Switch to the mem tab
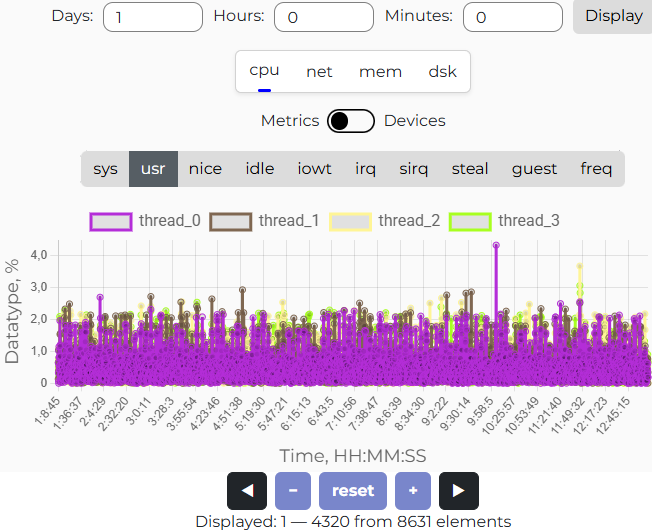Image resolution: width=652 pixels, height=530 pixels. (380, 72)
